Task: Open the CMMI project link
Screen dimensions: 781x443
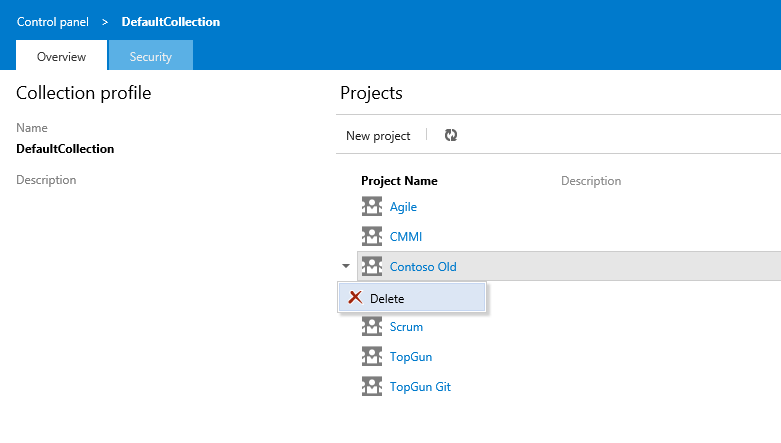Action: [x=406, y=237]
